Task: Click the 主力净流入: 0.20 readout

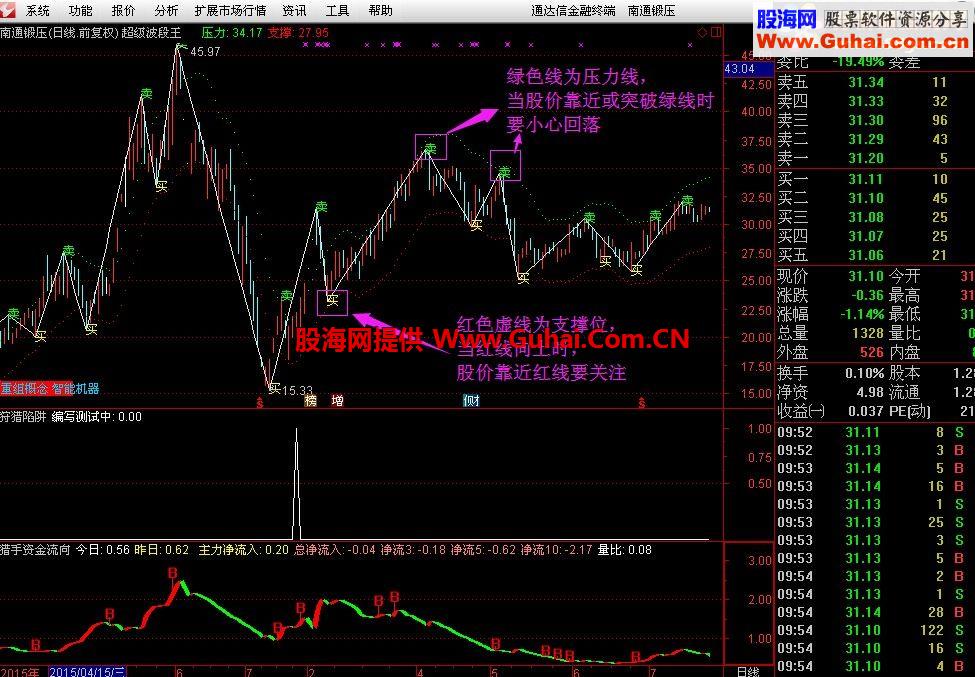Action: (x=243, y=550)
